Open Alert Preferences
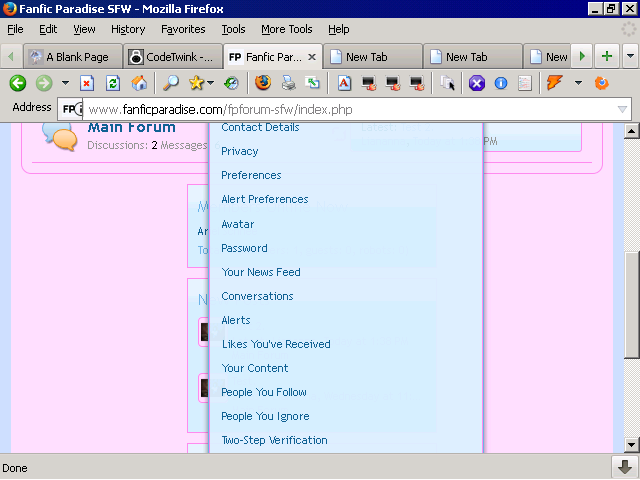 pyautogui.click(x=264, y=199)
